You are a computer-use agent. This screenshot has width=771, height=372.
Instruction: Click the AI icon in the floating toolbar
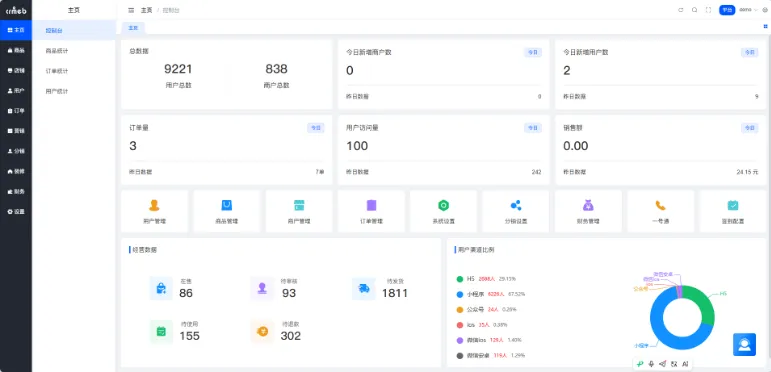[x=685, y=364]
